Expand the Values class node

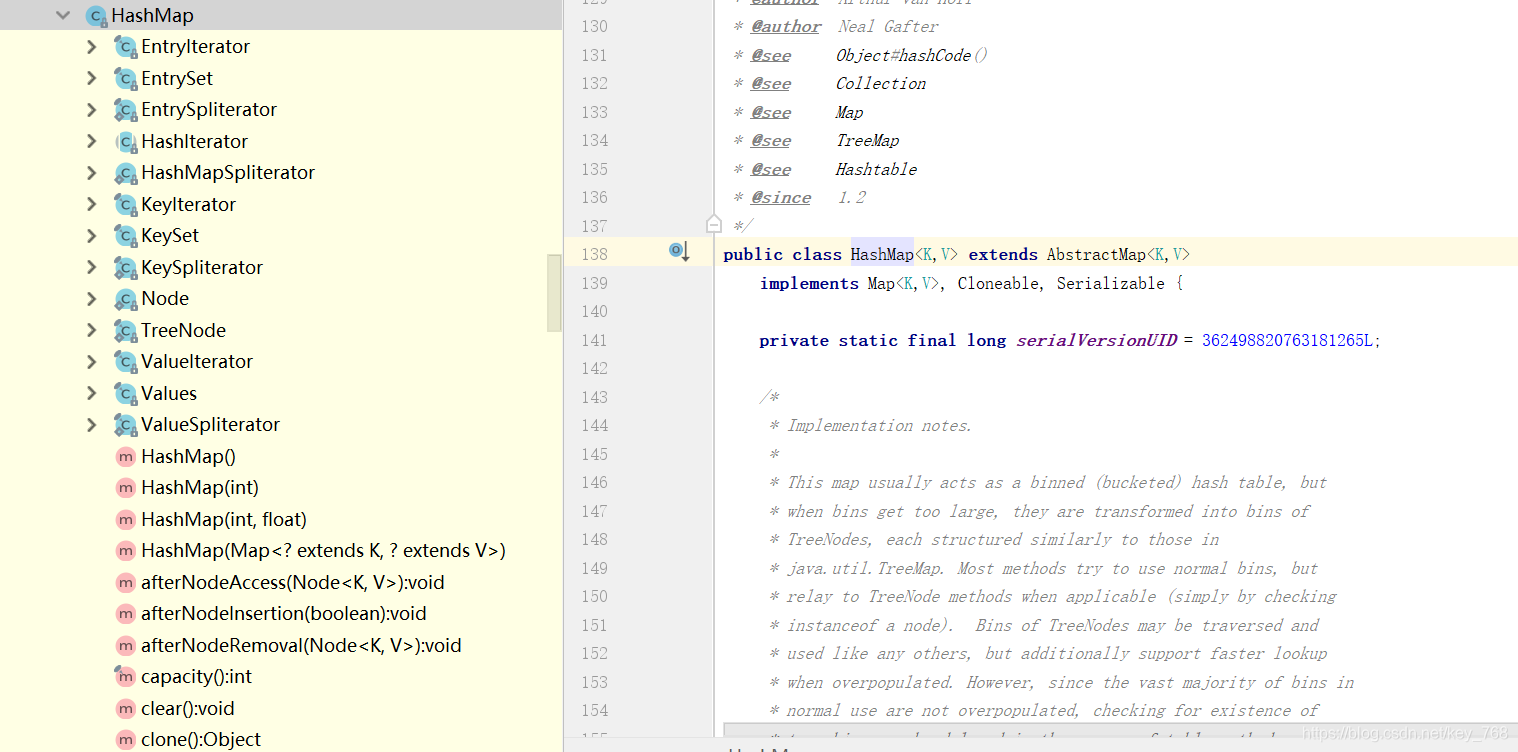(92, 393)
